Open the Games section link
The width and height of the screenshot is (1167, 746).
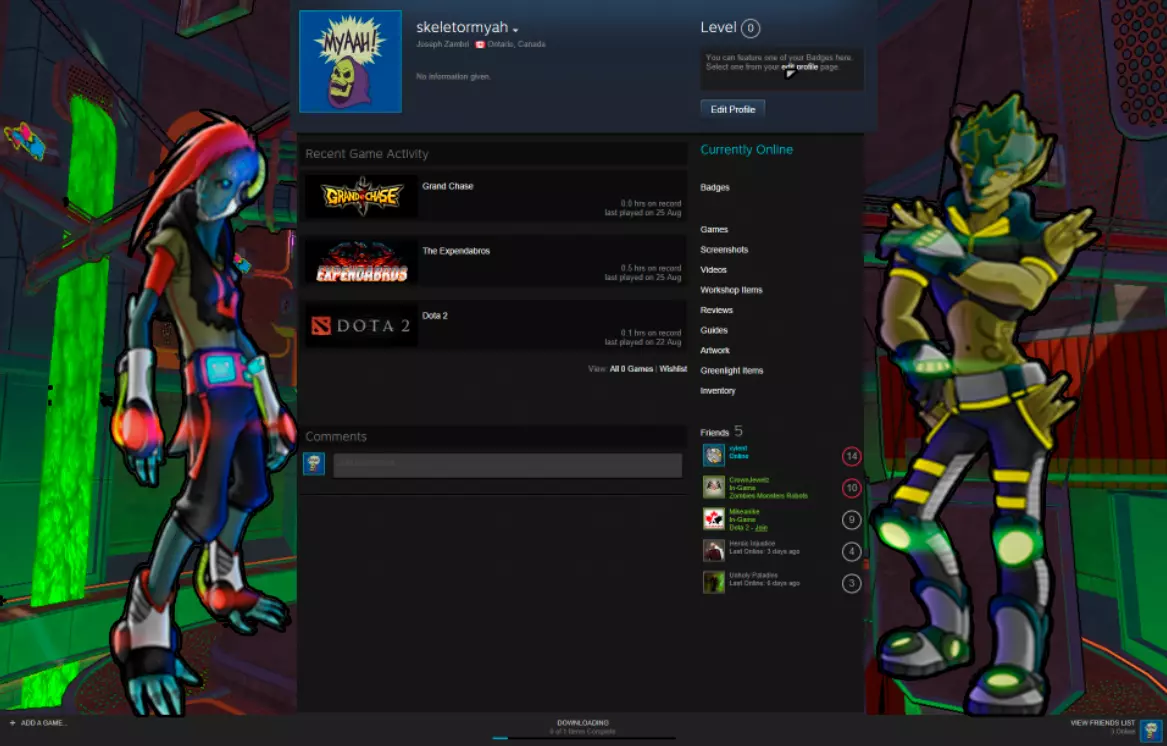point(714,229)
